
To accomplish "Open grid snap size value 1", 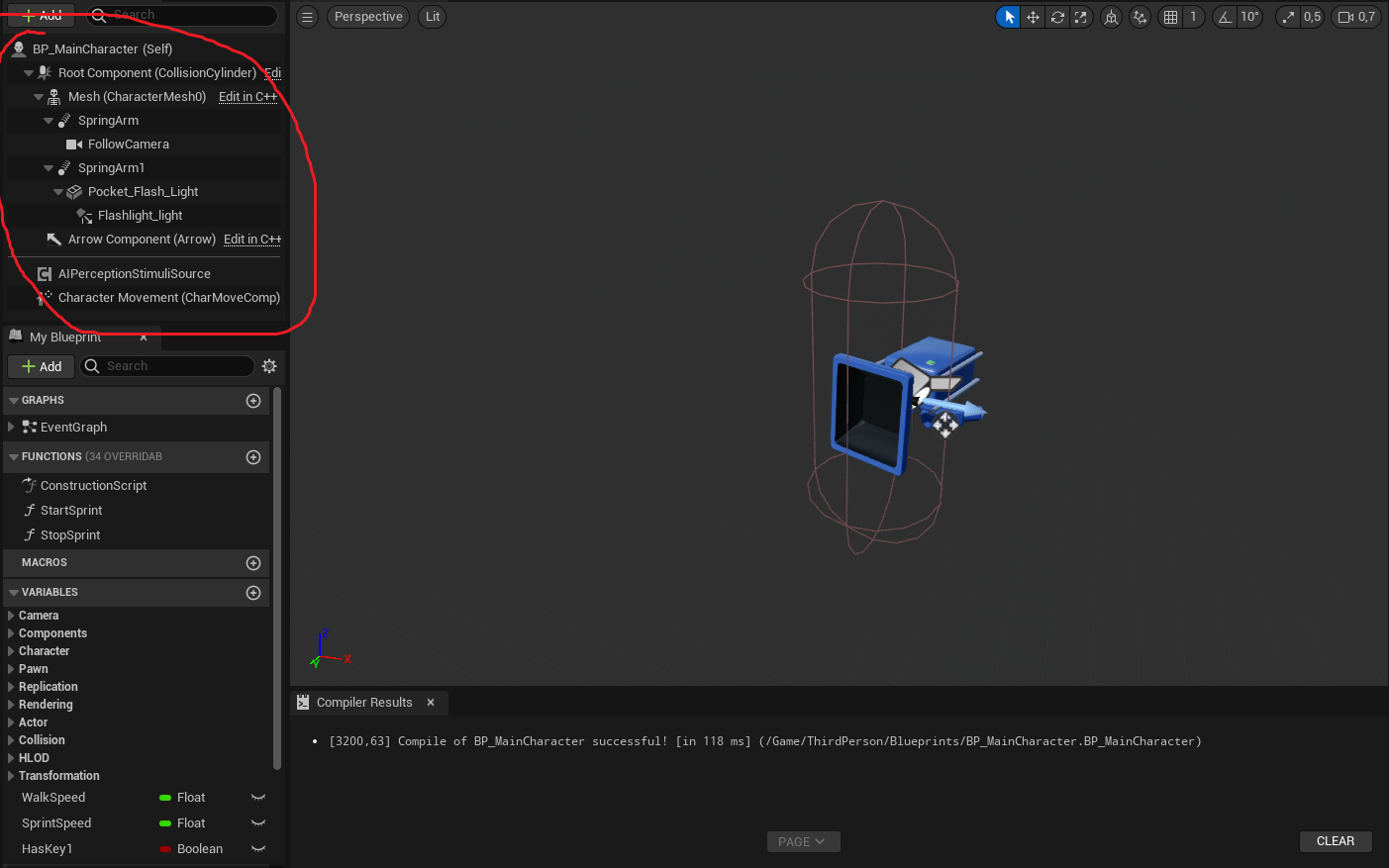I will pyautogui.click(x=1194, y=17).
